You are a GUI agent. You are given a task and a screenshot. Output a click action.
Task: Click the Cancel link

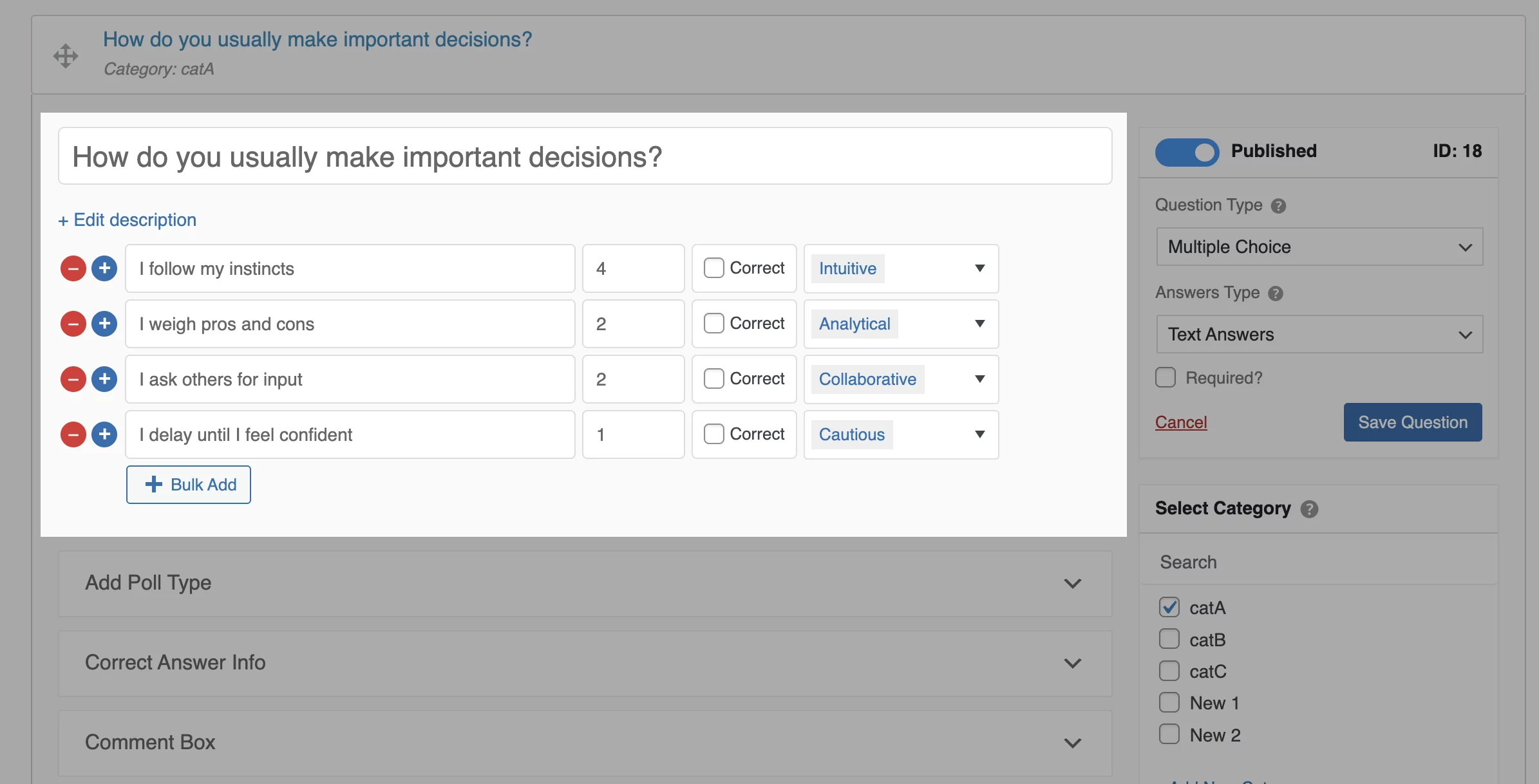1181,422
